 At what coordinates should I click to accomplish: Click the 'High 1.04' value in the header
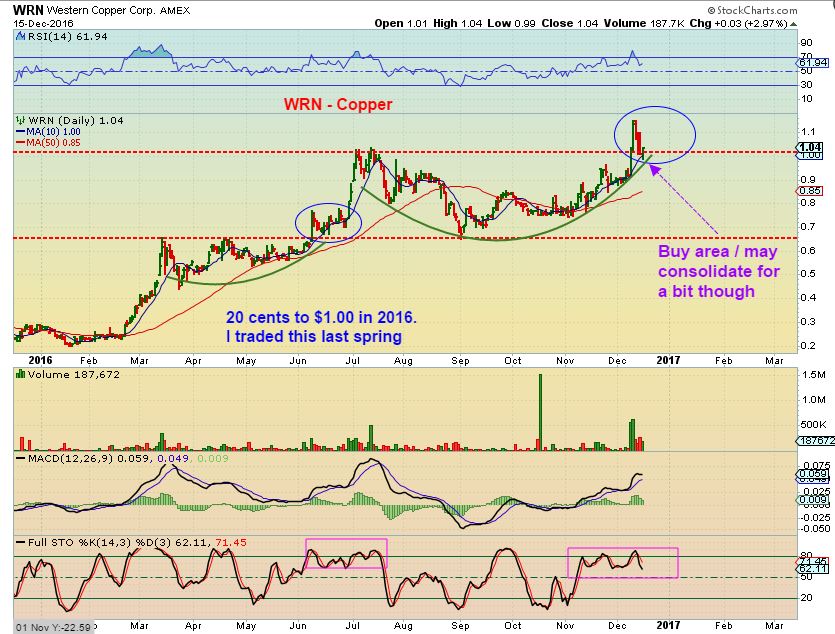click(457, 23)
